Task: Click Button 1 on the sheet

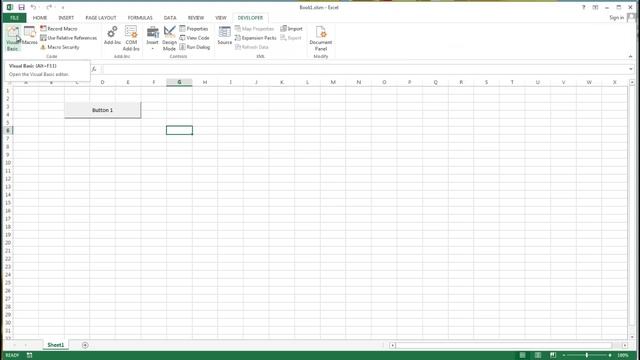Action: pyautogui.click(x=102, y=110)
